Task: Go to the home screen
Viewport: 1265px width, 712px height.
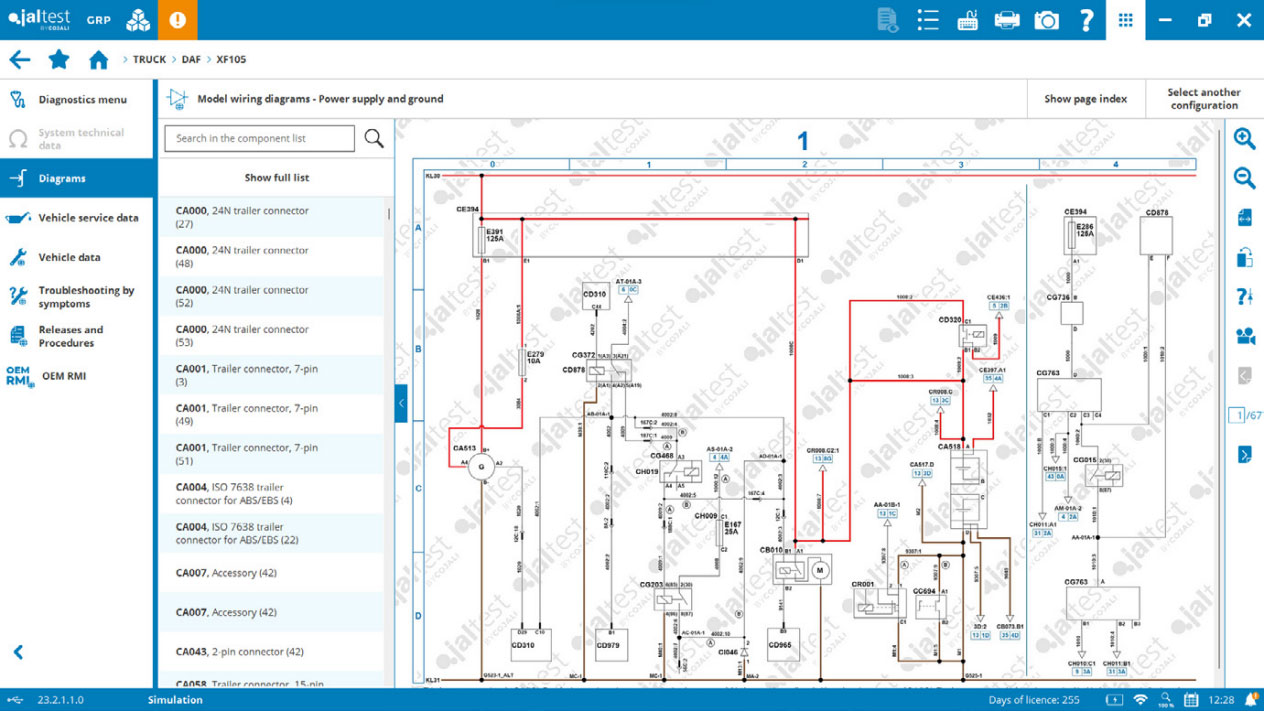Action: pos(98,60)
